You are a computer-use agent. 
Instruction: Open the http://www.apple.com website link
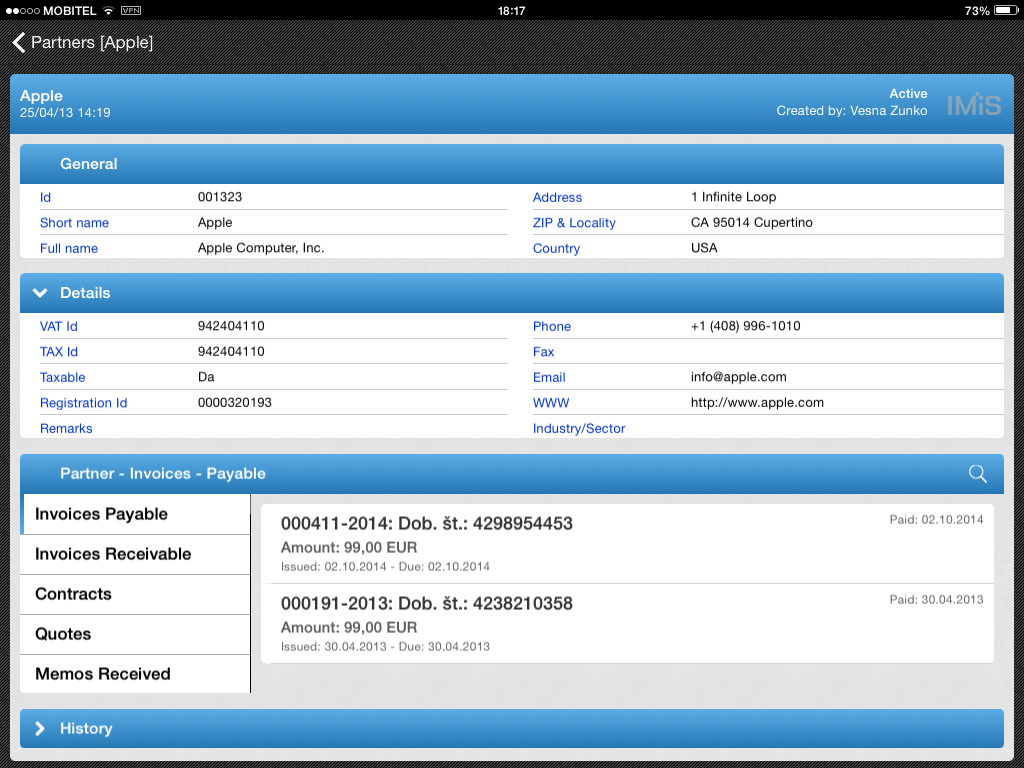pyautogui.click(x=757, y=402)
